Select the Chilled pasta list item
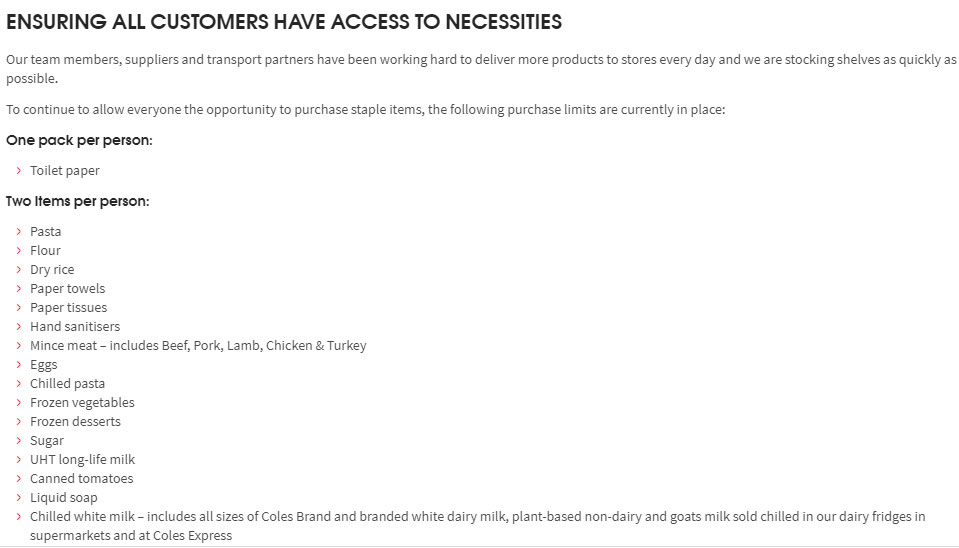This screenshot has width=959, height=548. coord(67,383)
